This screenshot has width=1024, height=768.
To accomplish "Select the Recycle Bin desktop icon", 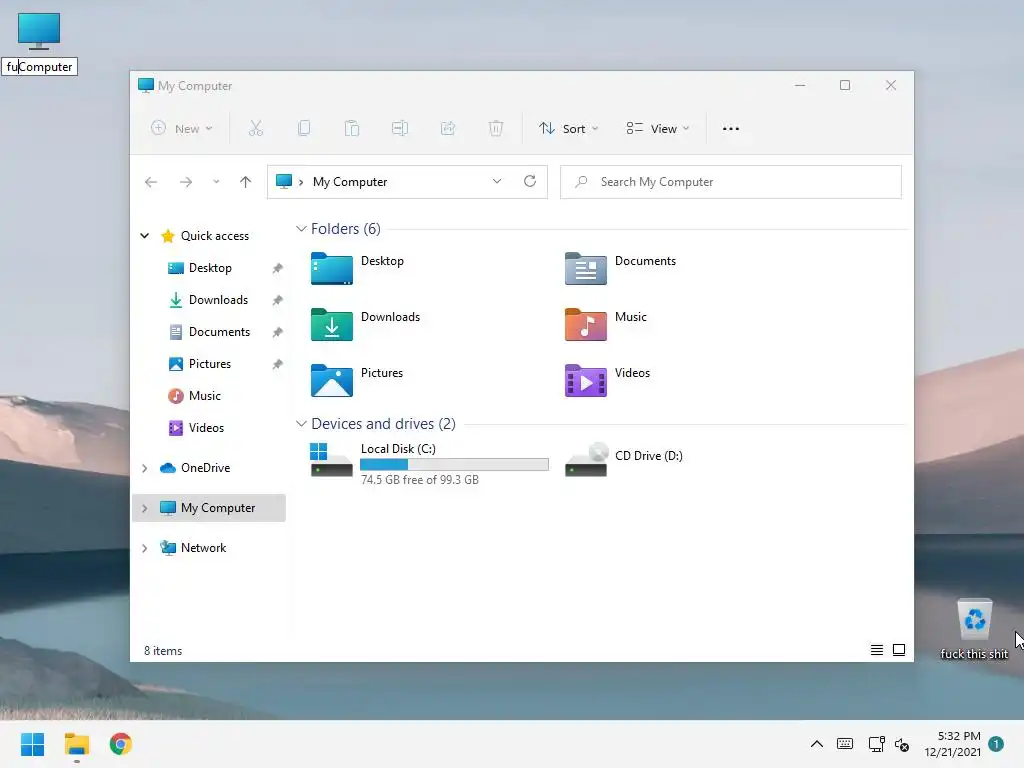I will (974, 620).
